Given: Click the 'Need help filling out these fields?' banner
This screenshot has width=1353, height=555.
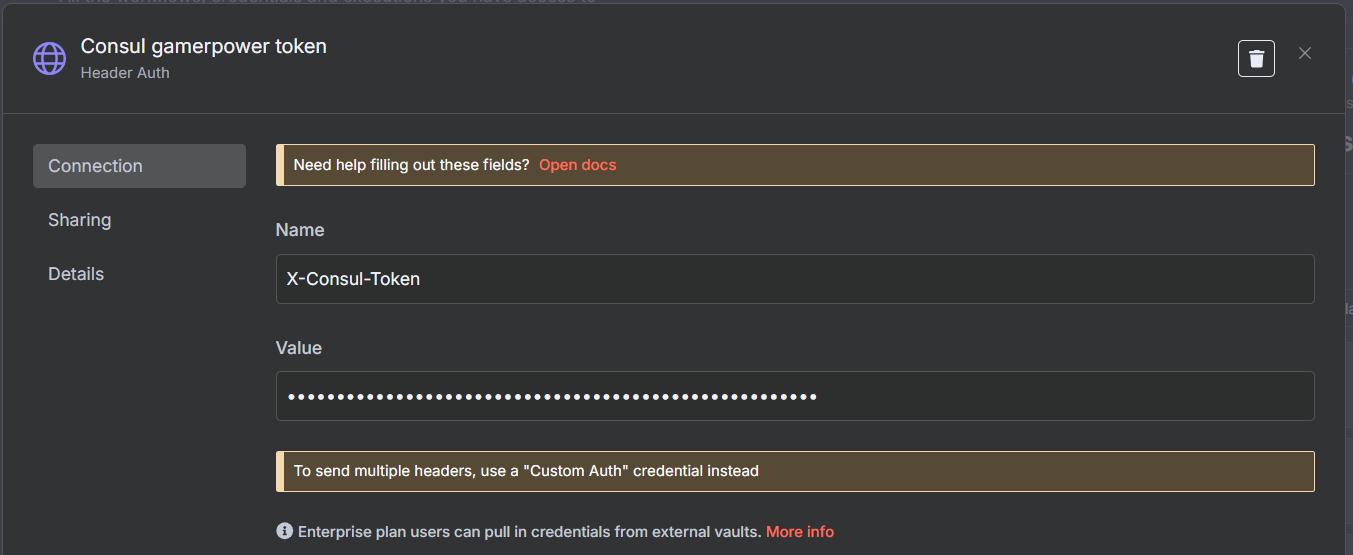Looking at the screenshot, I should (411, 165).
